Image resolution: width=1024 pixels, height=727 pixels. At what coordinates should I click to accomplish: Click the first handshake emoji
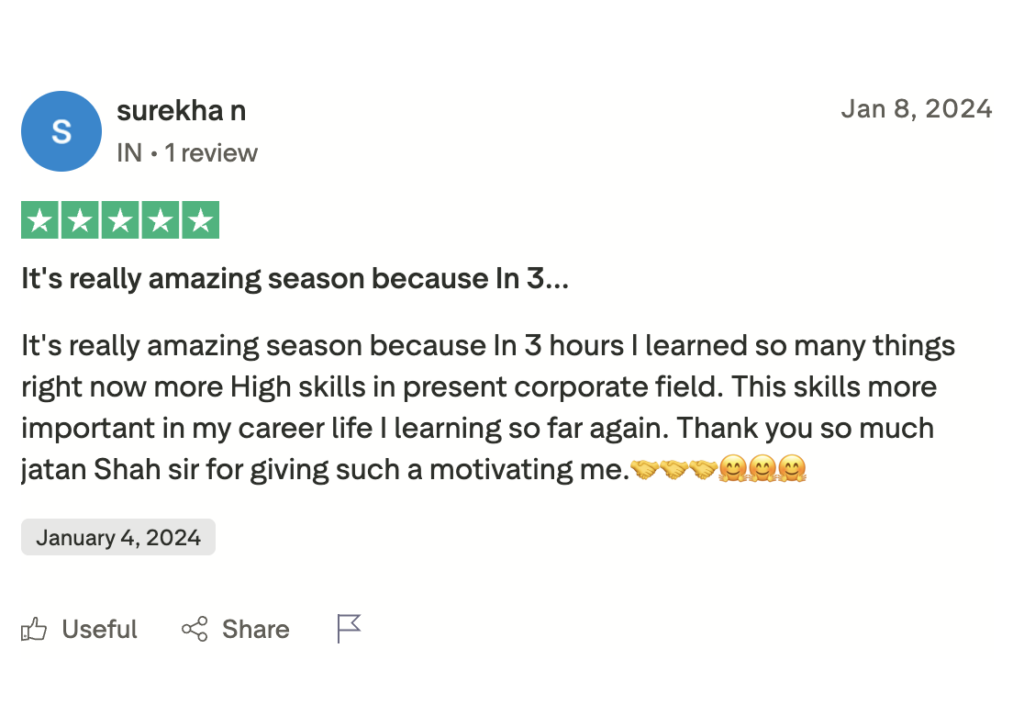645,468
